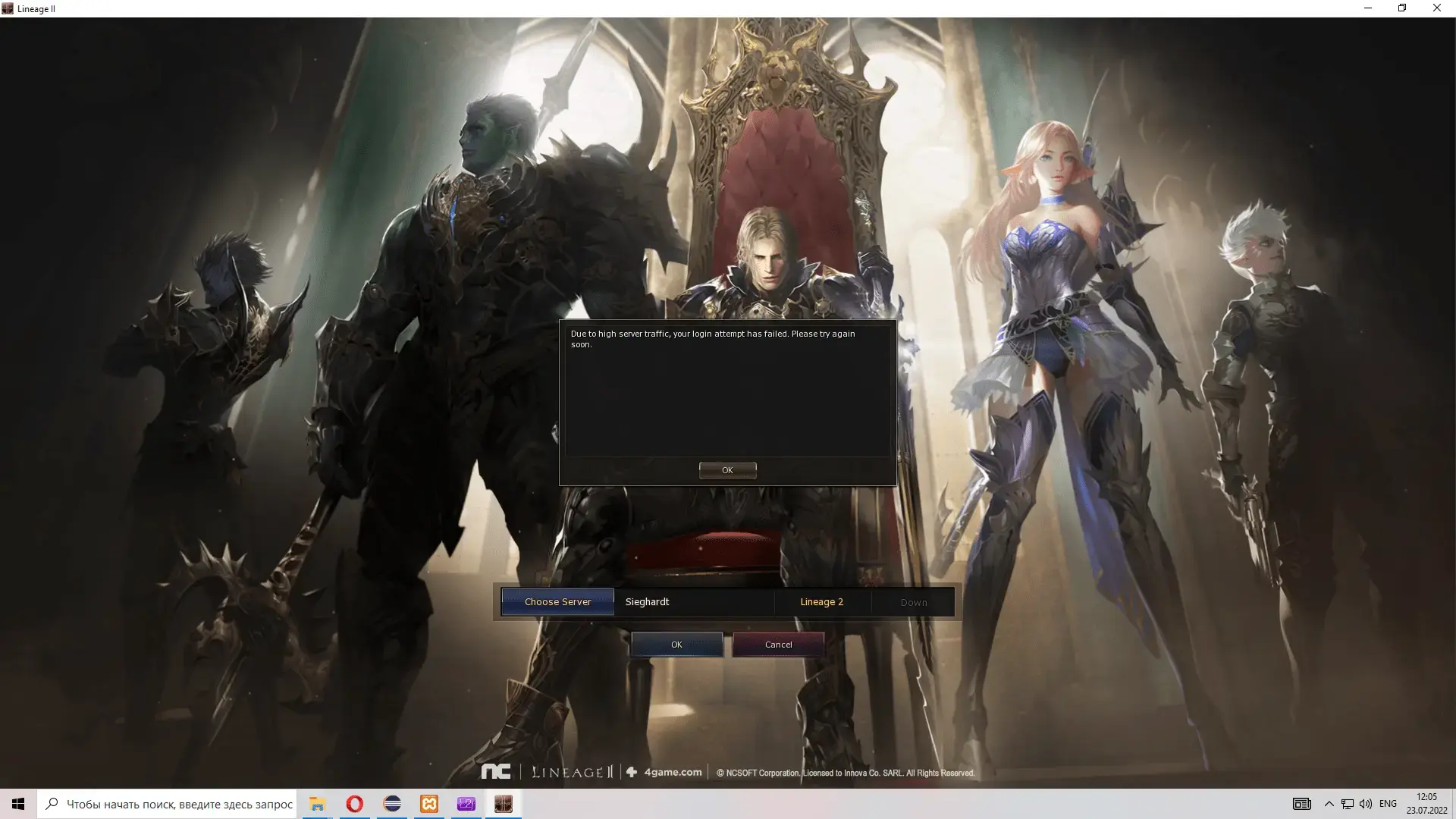This screenshot has height=819, width=1456.
Task: Minimize the Lineage II window
Action: click(1368, 8)
